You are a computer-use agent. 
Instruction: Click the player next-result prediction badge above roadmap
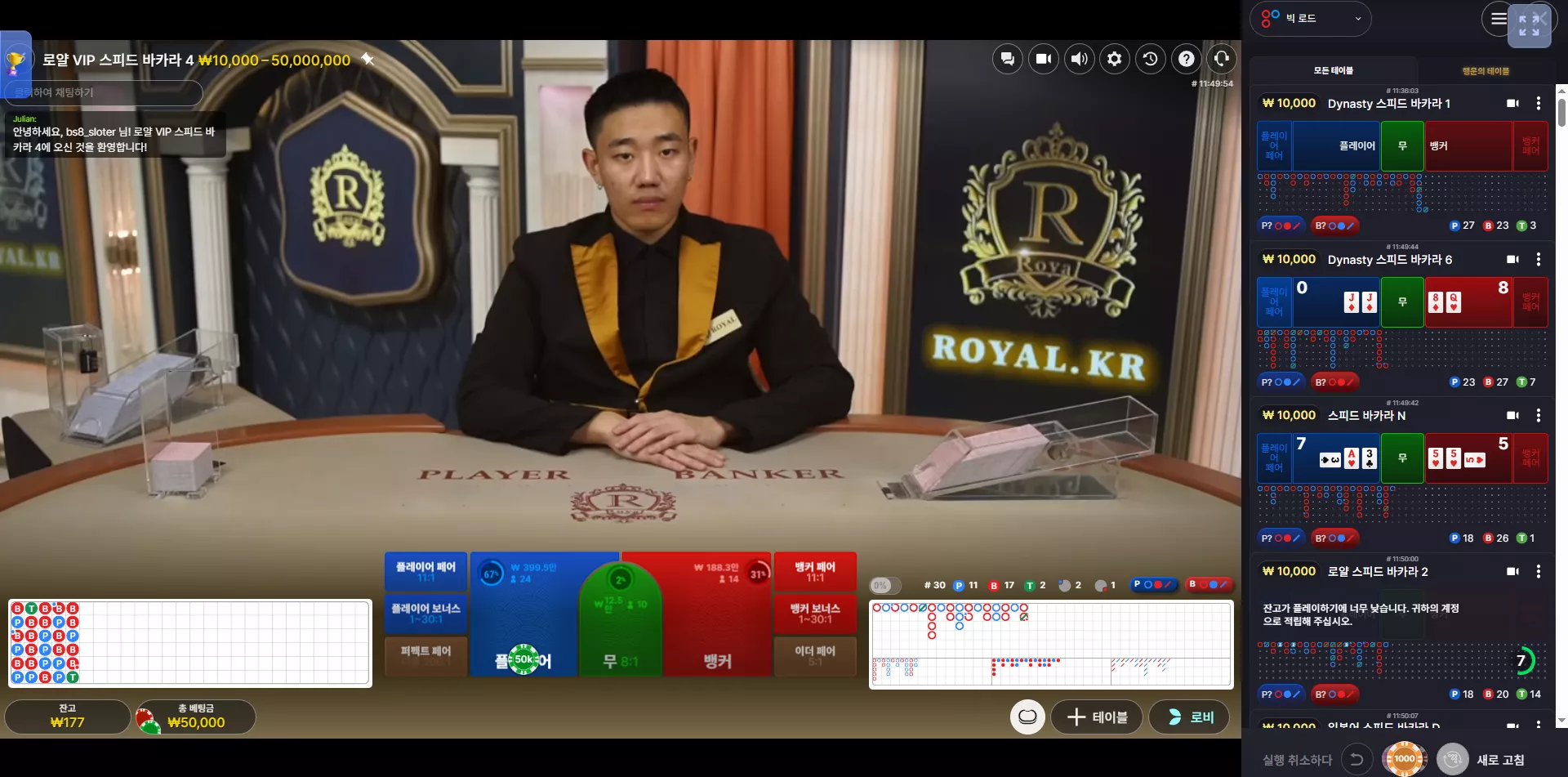[1153, 585]
